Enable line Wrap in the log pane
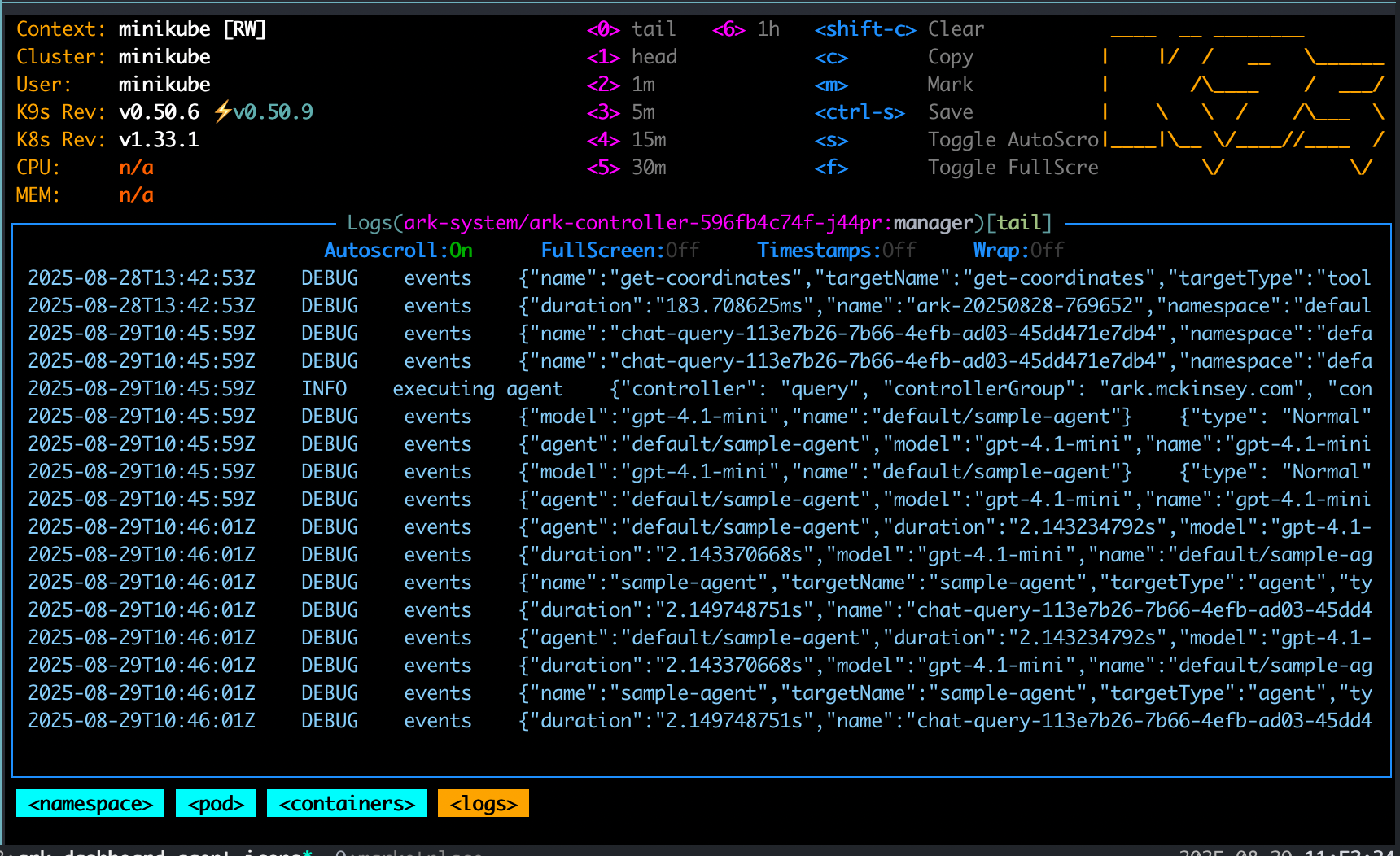This screenshot has height=856, width=1400. point(1017,250)
